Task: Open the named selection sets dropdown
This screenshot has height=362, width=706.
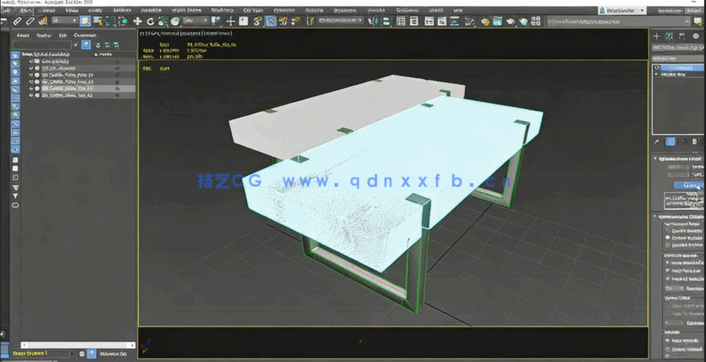Action: tap(340, 20)
